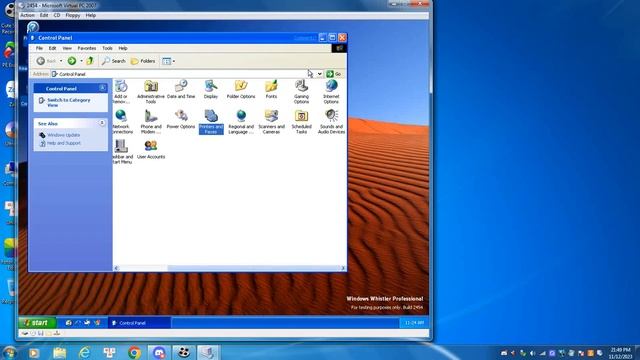Open the Back history dropdown arrow
Viewport: 640px width, 360px height.
coord(61,61)
